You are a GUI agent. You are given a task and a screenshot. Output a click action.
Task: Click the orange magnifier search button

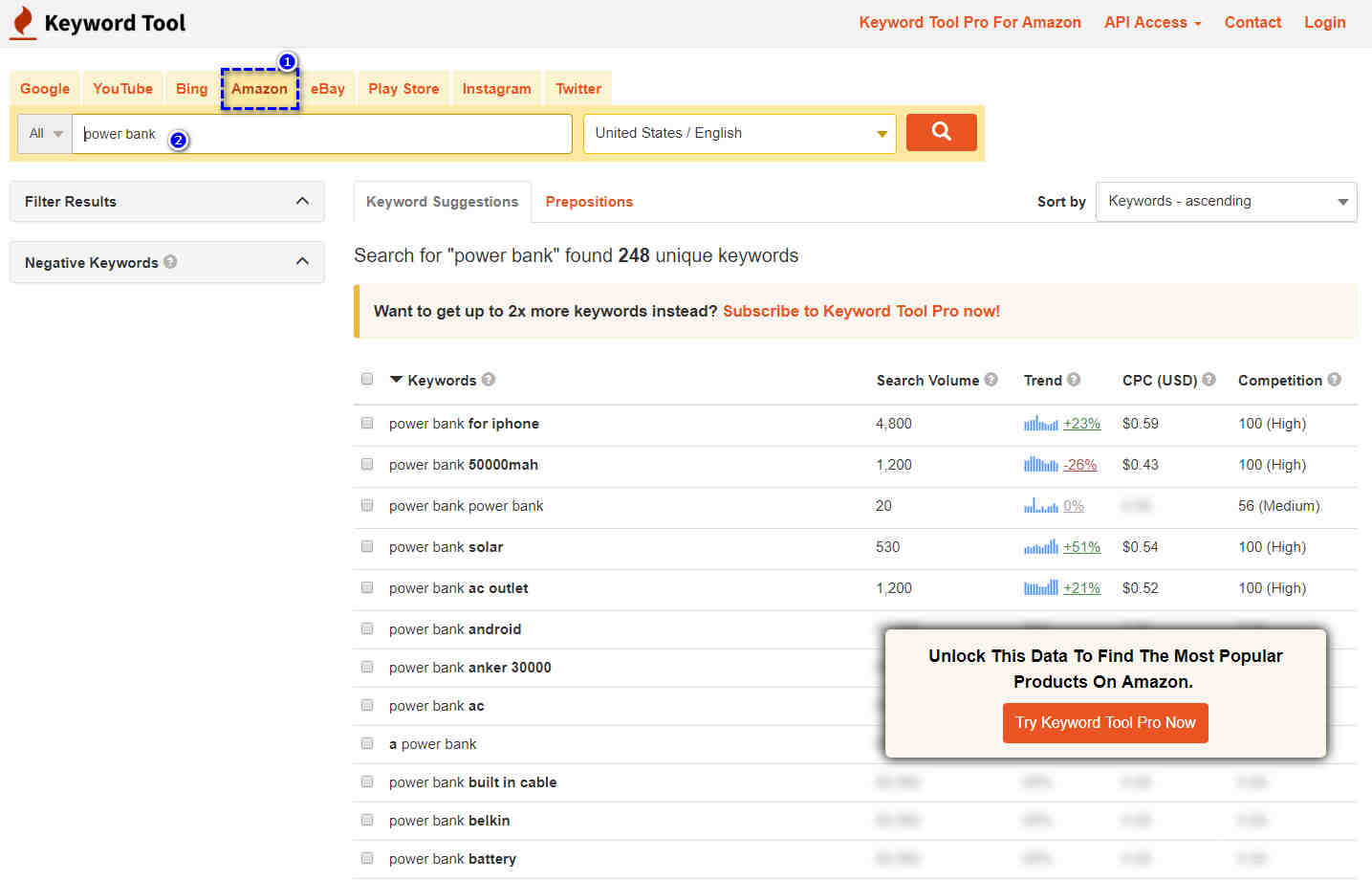(x=941, y=132)
